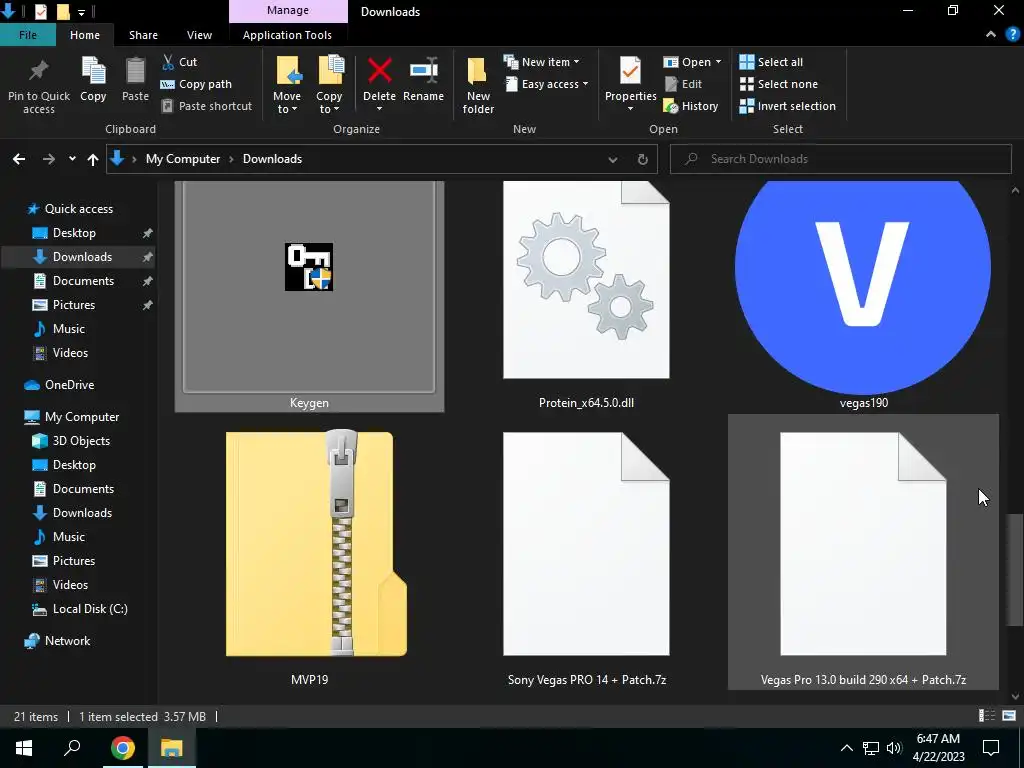Switch to Large icons view layout
The image size is (1024, 768).
point(1009,716)
